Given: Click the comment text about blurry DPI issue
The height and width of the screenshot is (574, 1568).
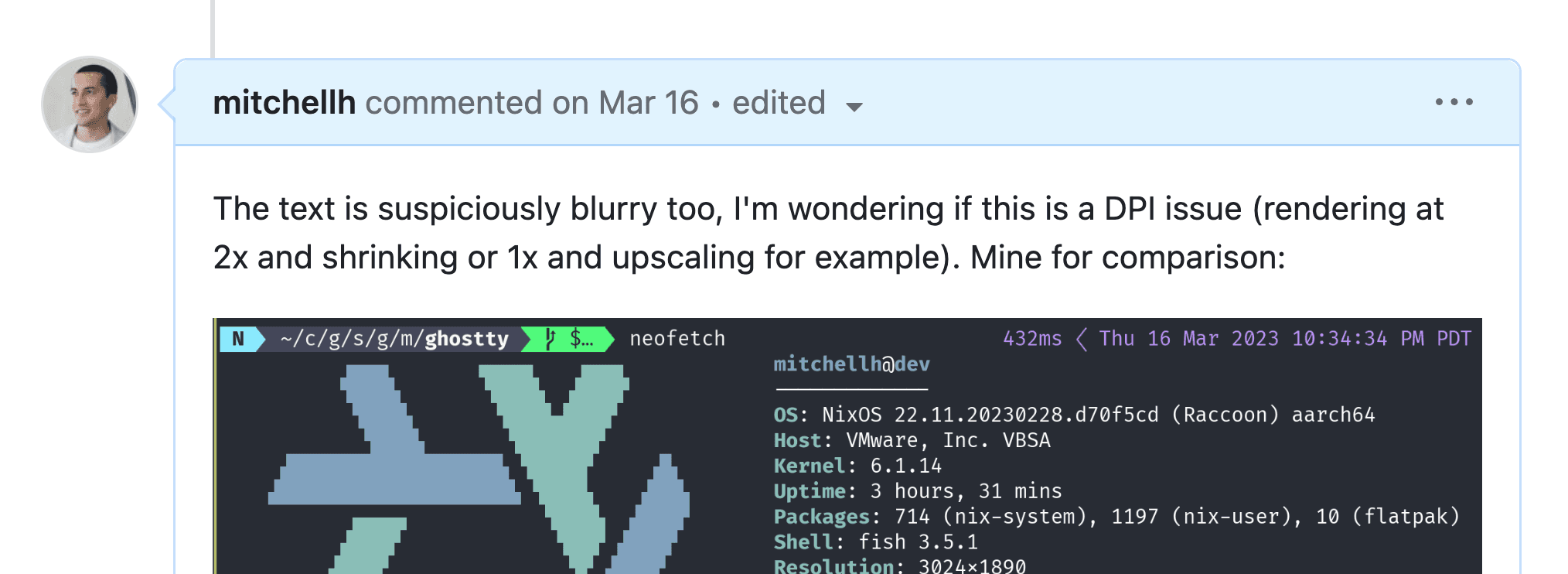Looking at the screenshot, I should pos(828,233).
